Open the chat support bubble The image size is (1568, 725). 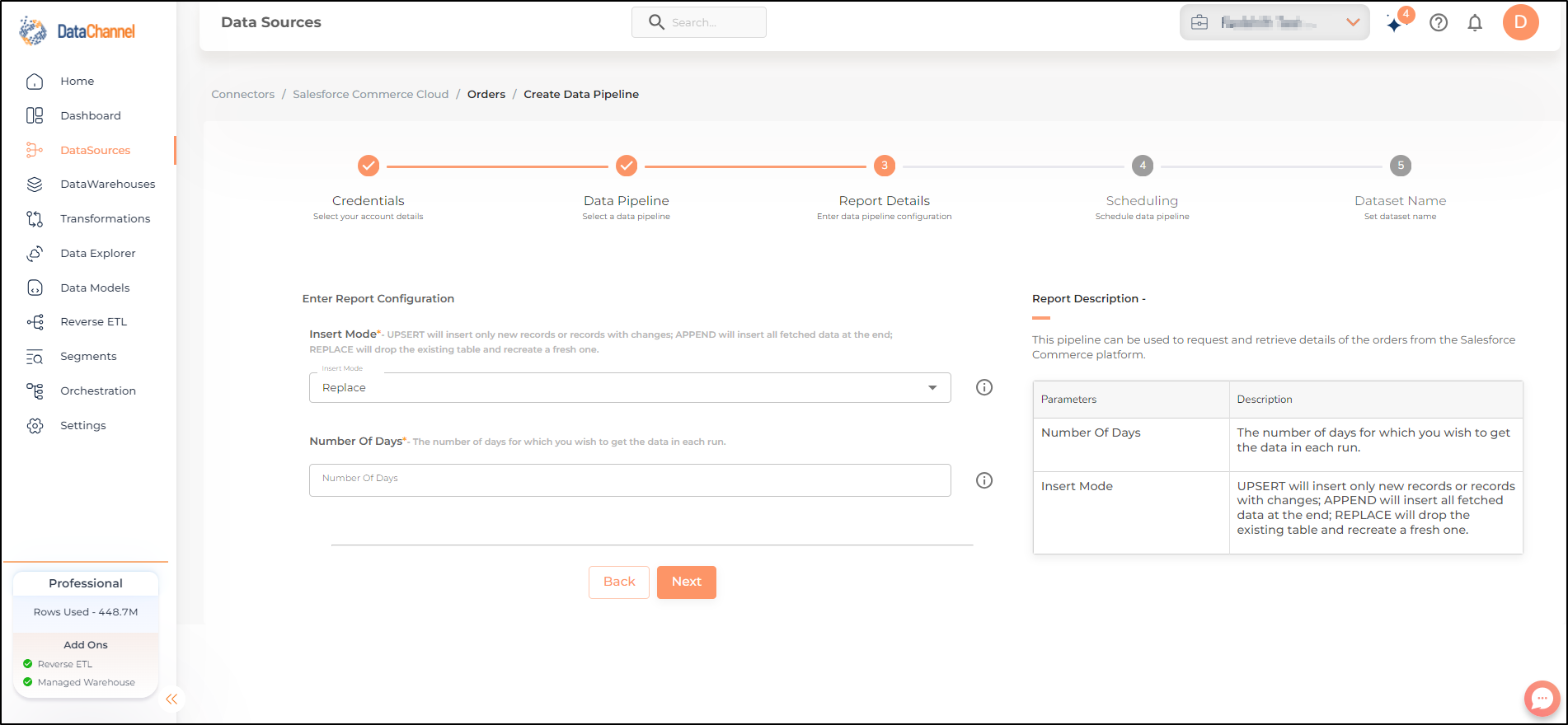pos(1542,699)
